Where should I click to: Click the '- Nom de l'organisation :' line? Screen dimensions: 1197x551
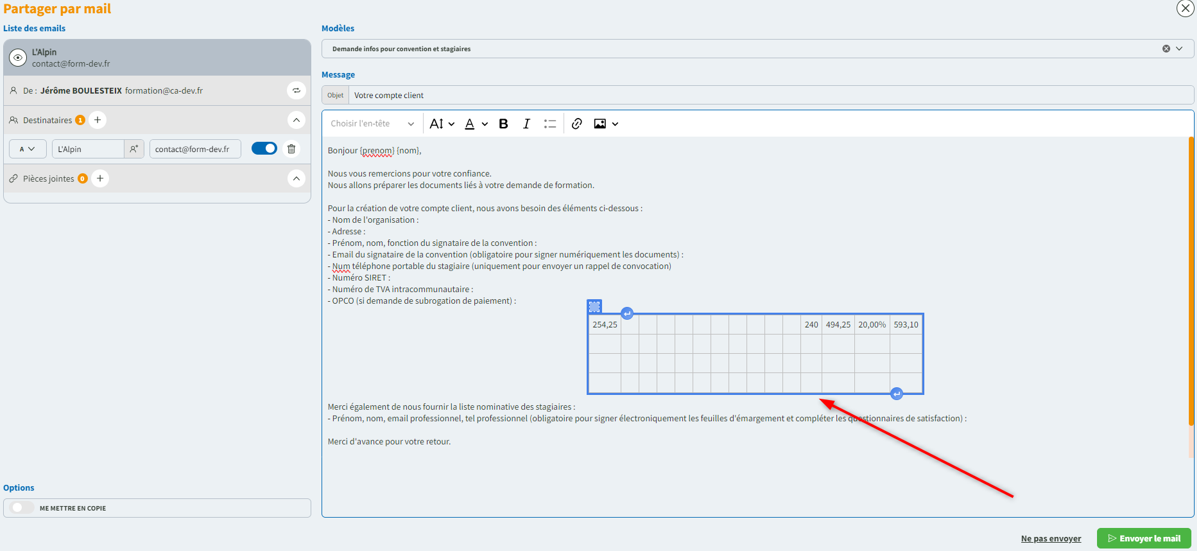tap(373, 220)
